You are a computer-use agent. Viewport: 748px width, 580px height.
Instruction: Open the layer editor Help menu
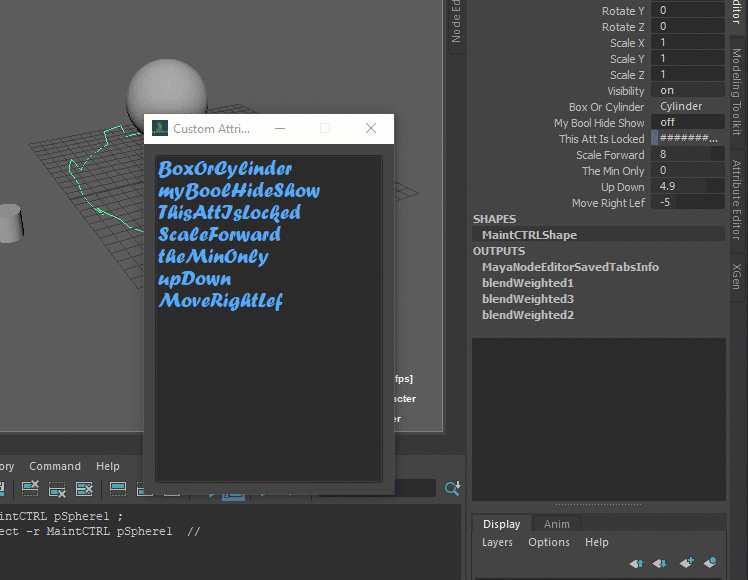point(597,542)
